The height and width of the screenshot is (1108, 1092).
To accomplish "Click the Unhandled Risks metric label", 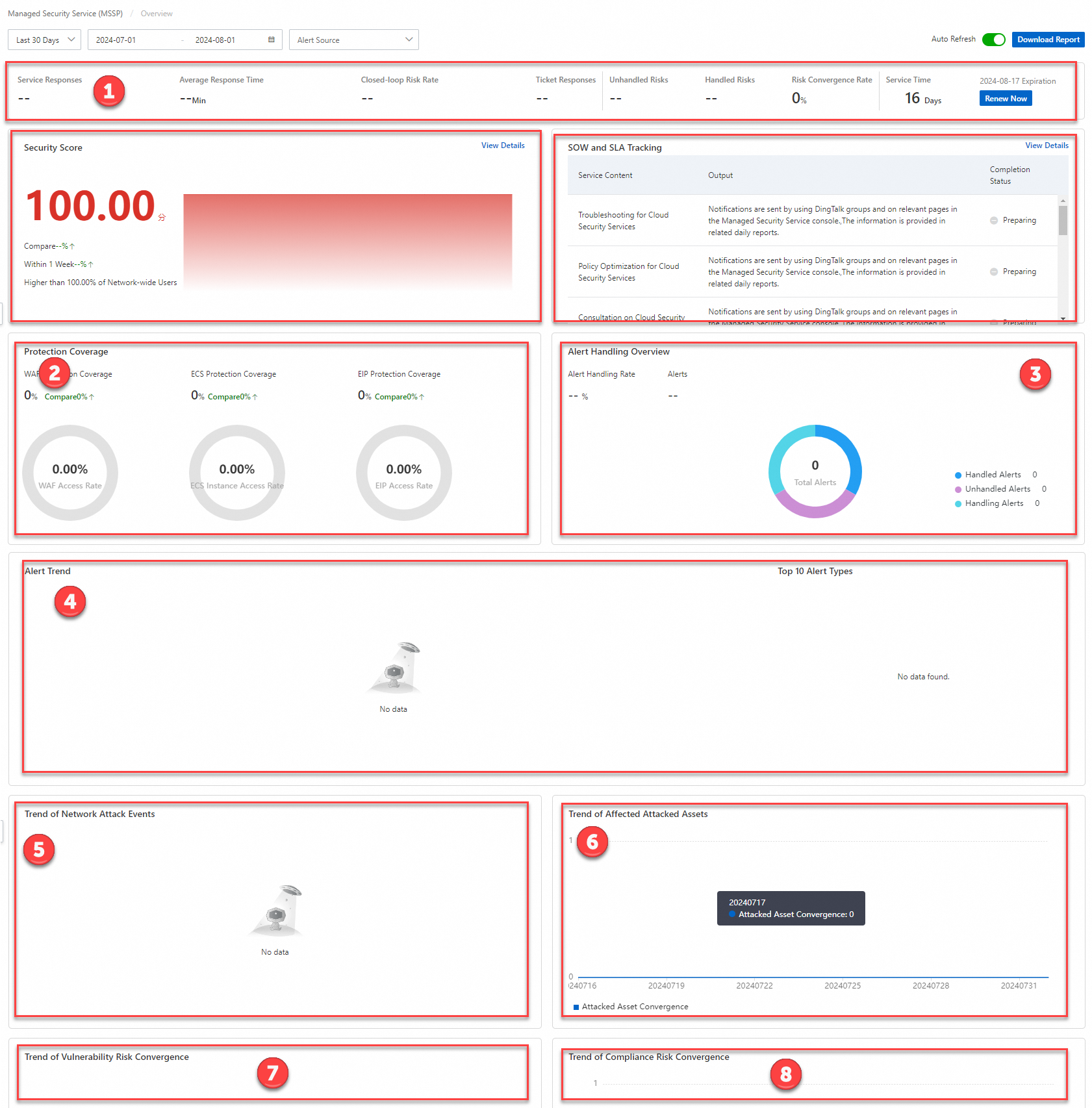I will click(x=639, y=80).
